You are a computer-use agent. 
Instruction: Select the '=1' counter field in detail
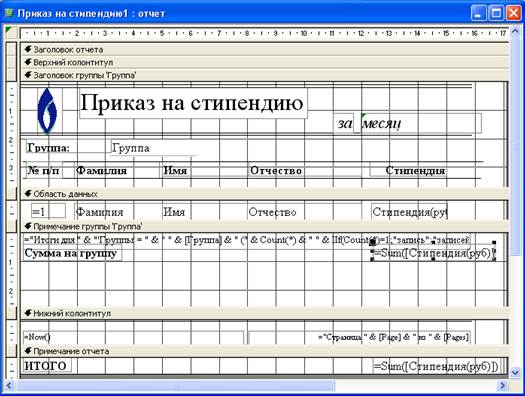tap(49, 212)
